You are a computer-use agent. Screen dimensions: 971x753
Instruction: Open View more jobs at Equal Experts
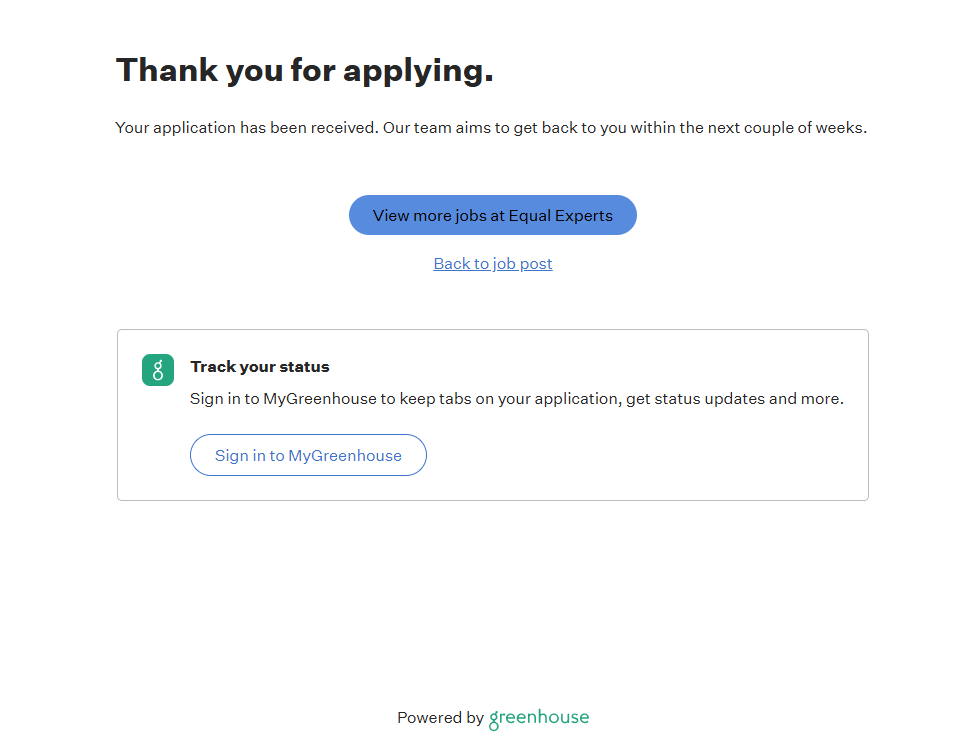point(492,215)
